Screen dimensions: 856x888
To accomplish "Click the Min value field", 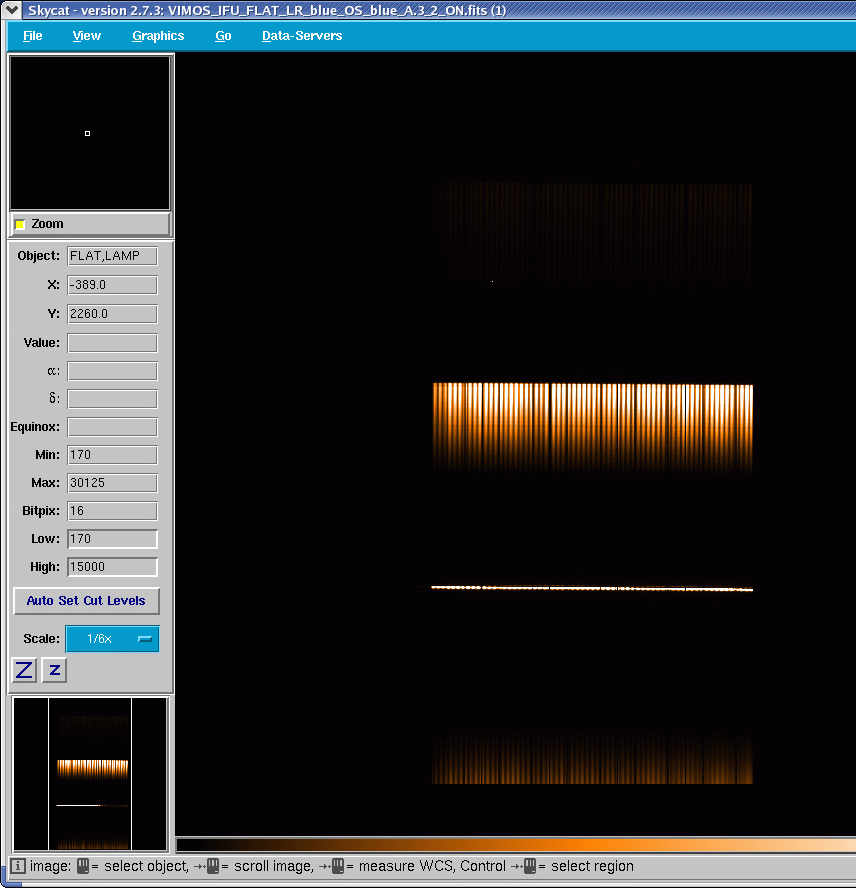I will tap(112, 455).
